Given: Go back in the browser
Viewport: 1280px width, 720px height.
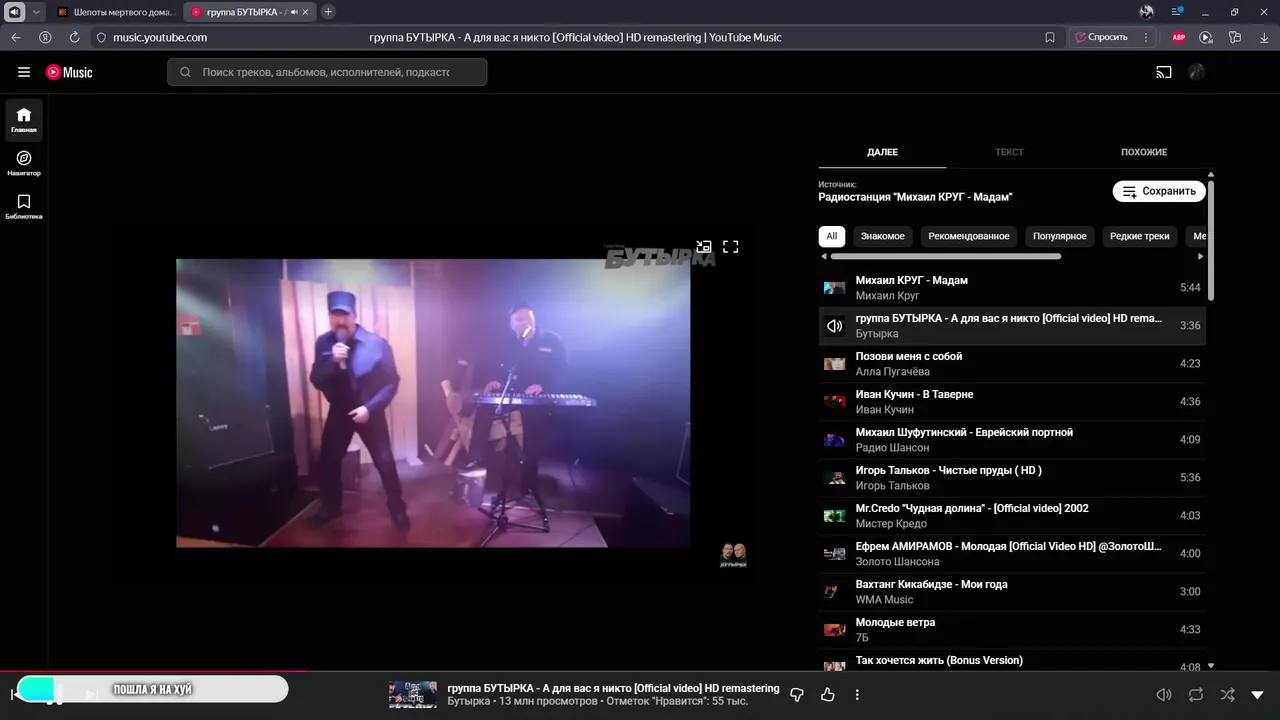Looking at the screenshot, I should click(x=16, y=37).
